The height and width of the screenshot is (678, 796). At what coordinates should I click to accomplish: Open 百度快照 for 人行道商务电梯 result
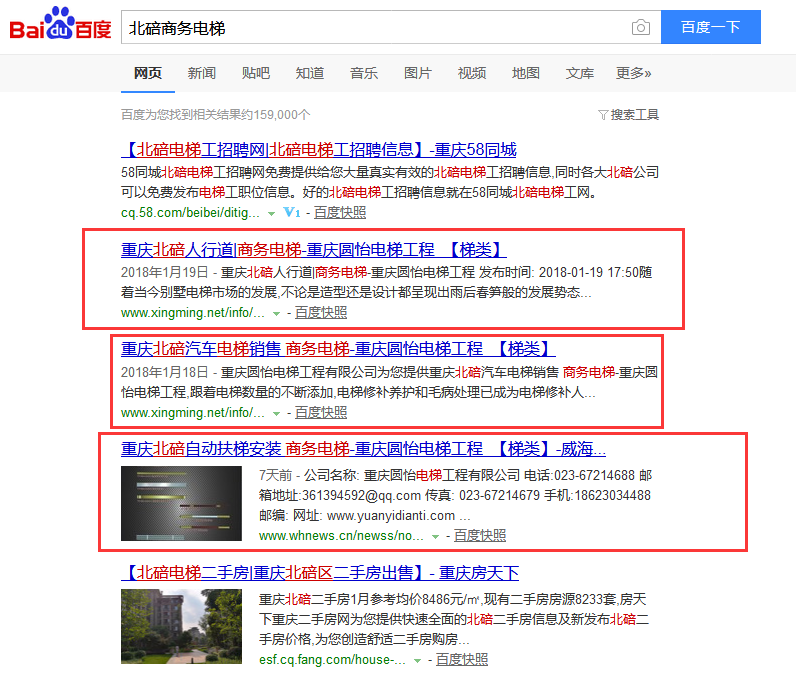[321, 313]
